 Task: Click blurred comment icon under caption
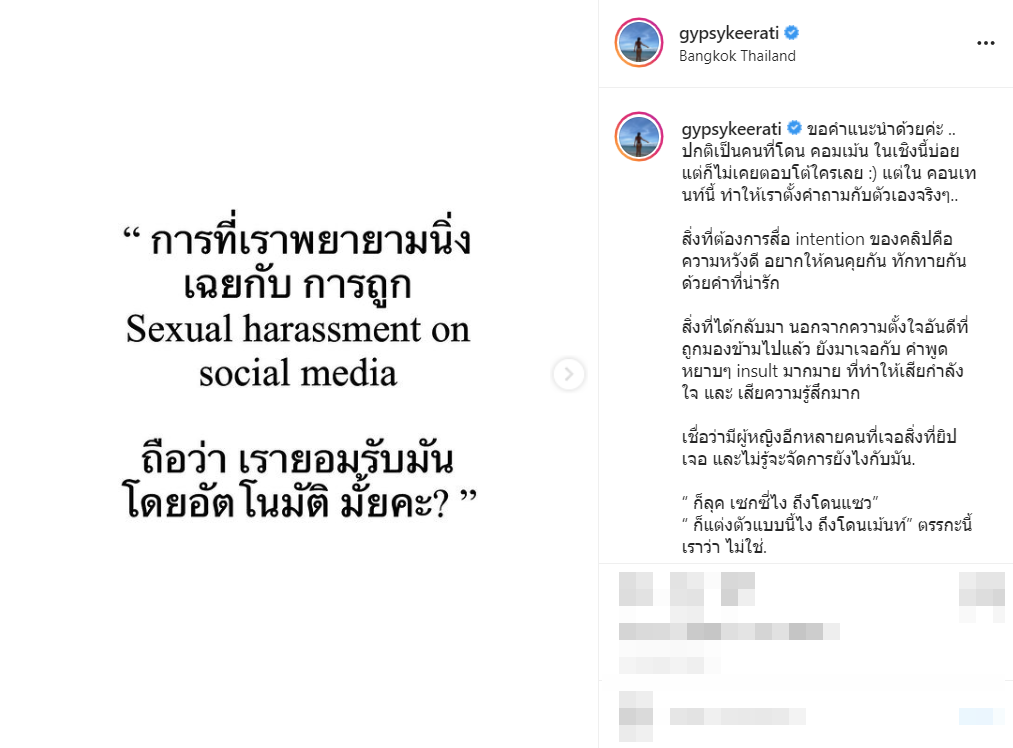[686, 588]
